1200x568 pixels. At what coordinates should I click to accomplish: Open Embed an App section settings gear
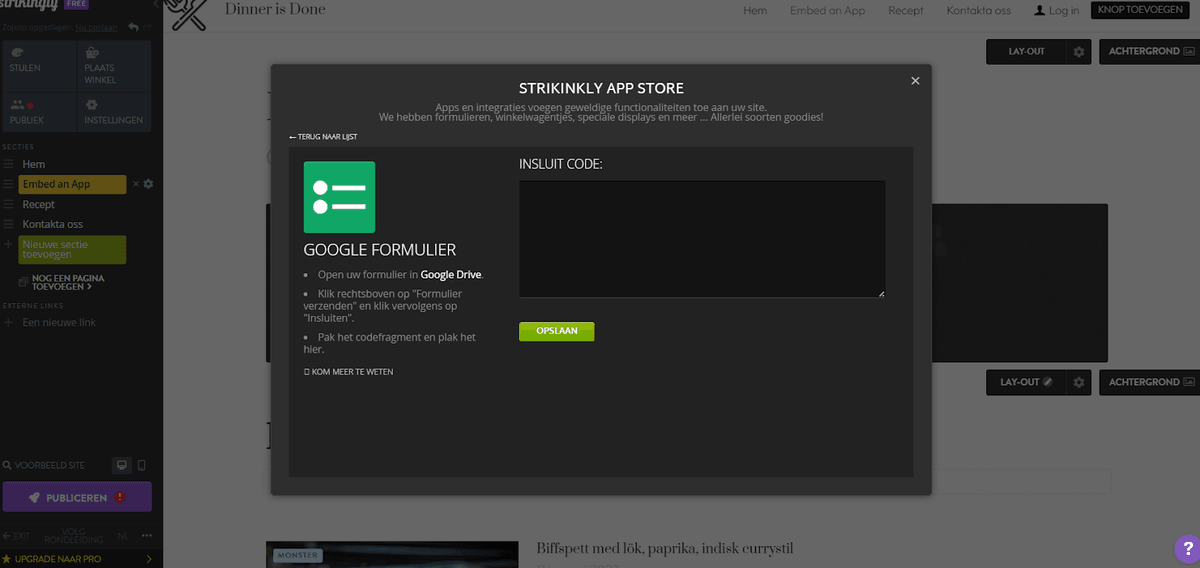(x=148, y=184)
